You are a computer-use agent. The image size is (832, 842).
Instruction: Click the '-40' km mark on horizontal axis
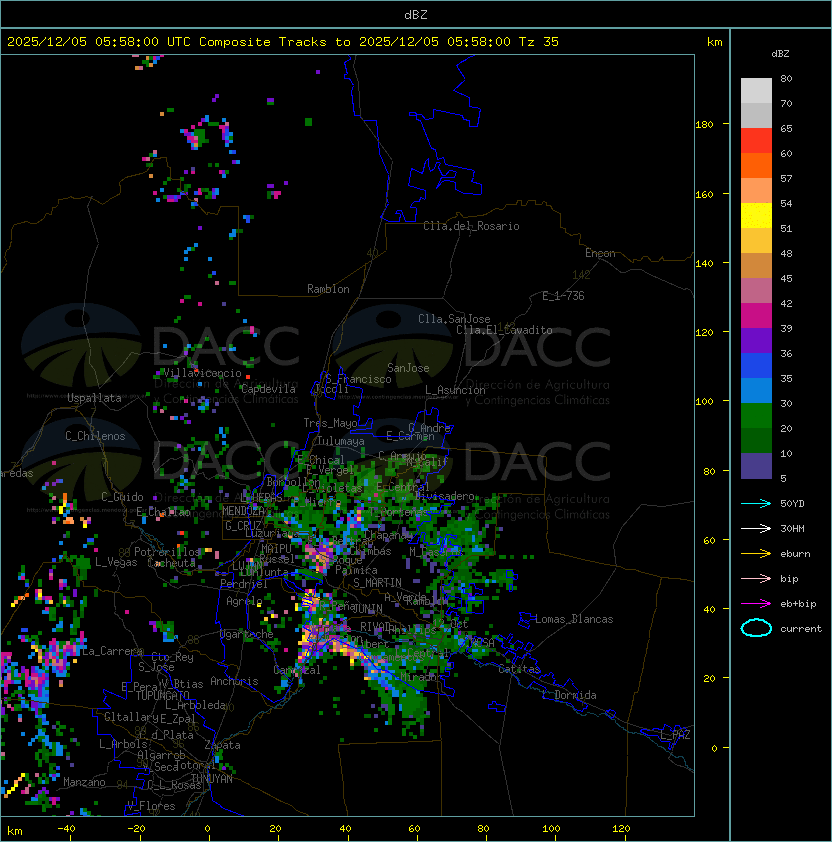[x=67, y=829]
